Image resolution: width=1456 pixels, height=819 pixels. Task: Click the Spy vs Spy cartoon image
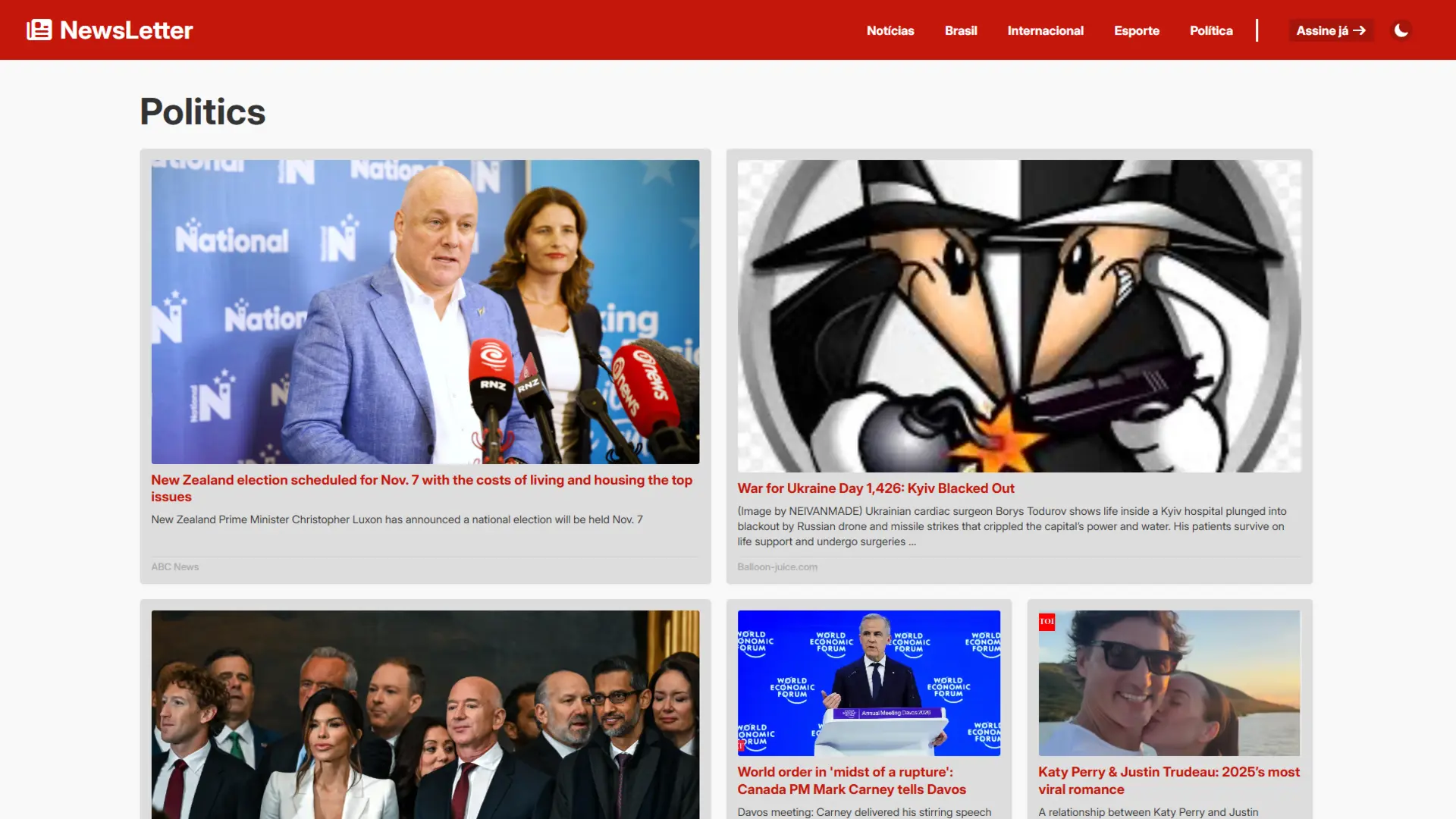click(1019, 316)
